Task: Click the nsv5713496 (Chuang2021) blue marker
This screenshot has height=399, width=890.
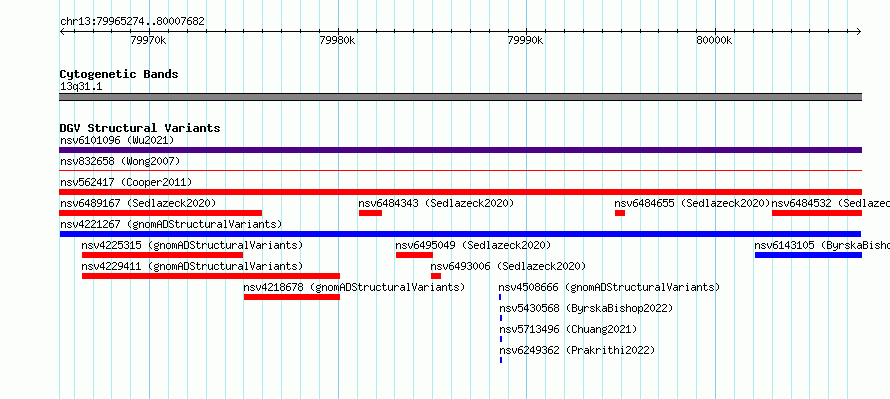Action: tap(501, 339)
